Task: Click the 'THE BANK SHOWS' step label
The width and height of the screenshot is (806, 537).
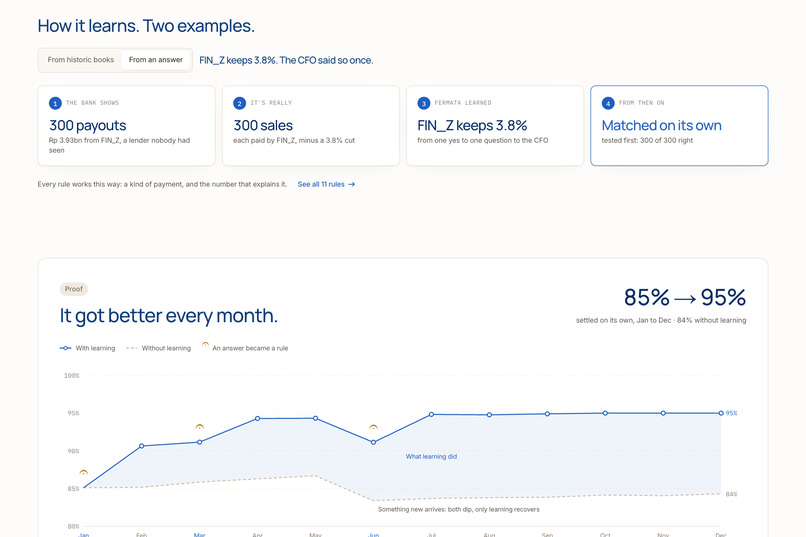Action: coord(93,103)
